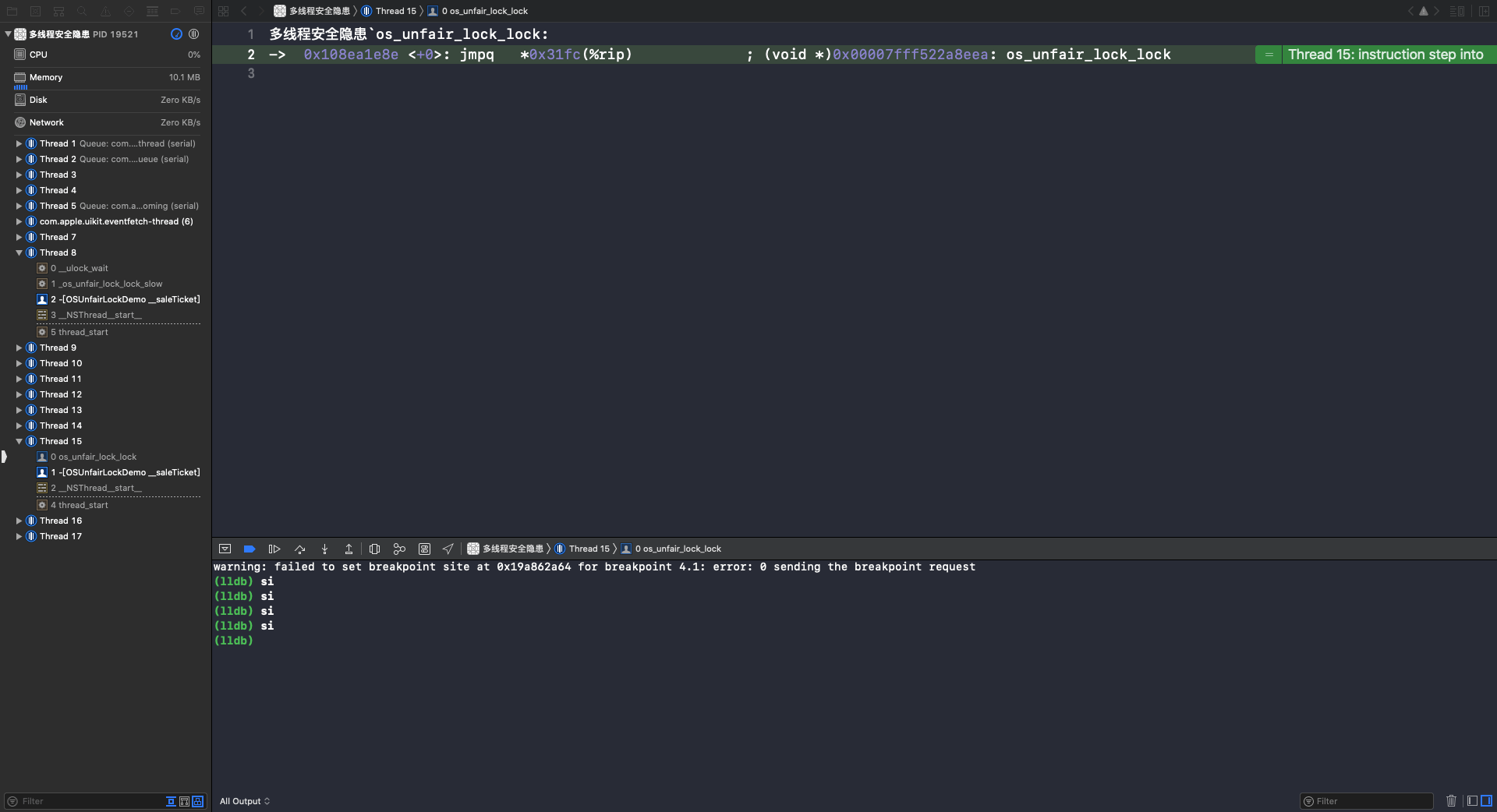Select project name in top jump bar
1497x812 pixels.
pos(312,11)
